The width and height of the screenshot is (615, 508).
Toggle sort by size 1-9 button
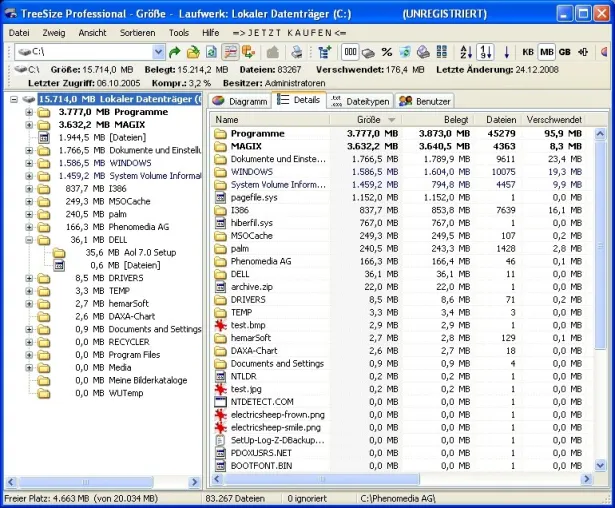pos(485,52)
